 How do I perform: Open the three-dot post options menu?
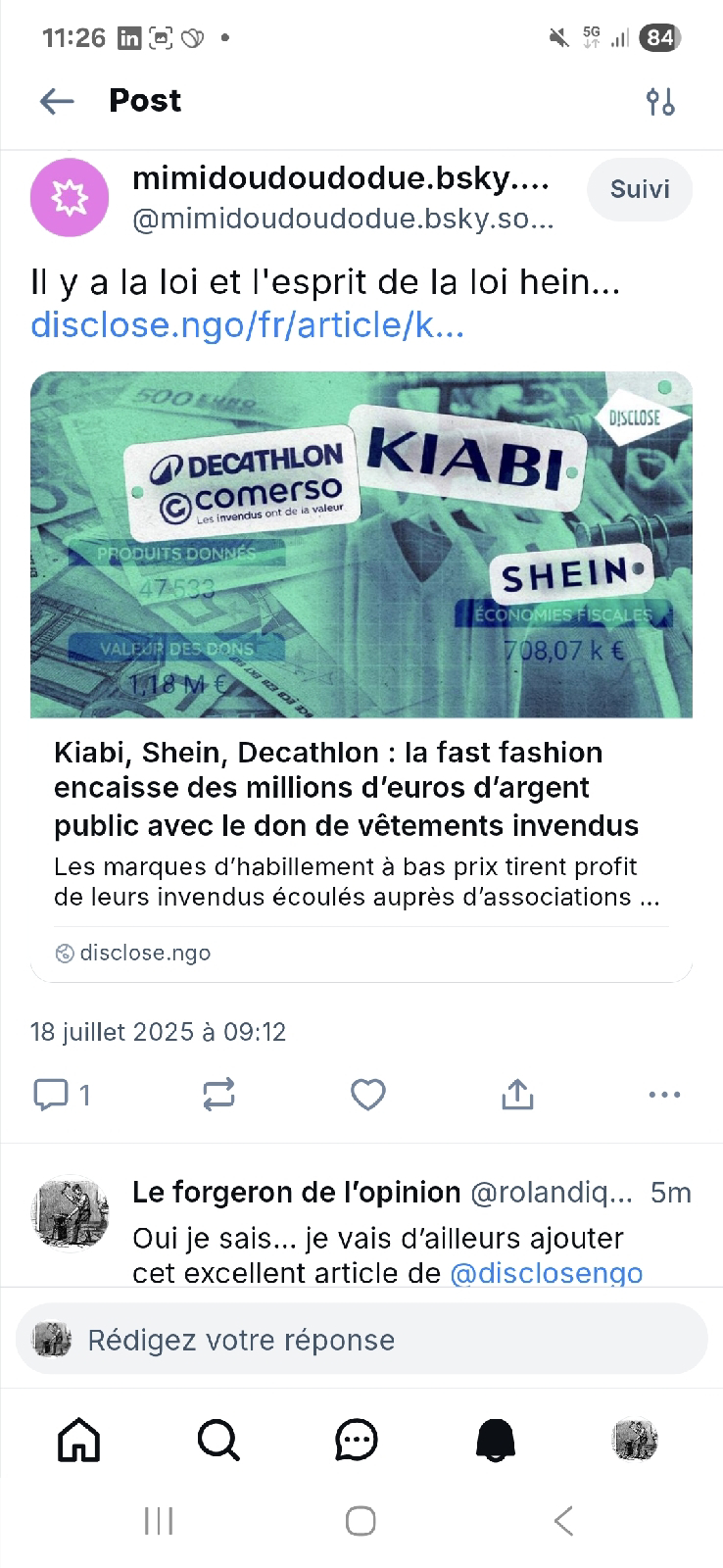(x=664, y=1095)
